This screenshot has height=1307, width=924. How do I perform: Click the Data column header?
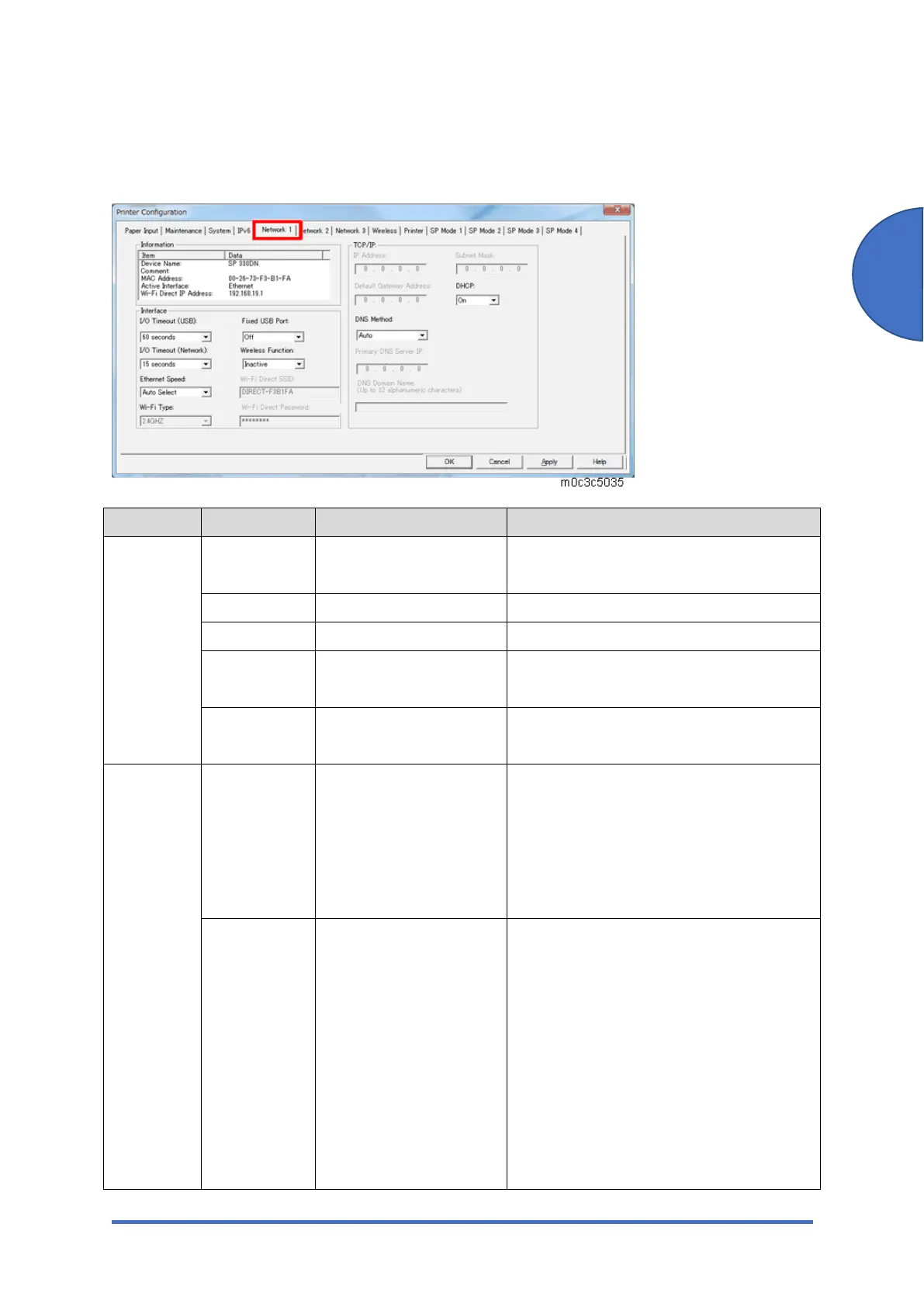pyautogui.click(x=274, y=255)
